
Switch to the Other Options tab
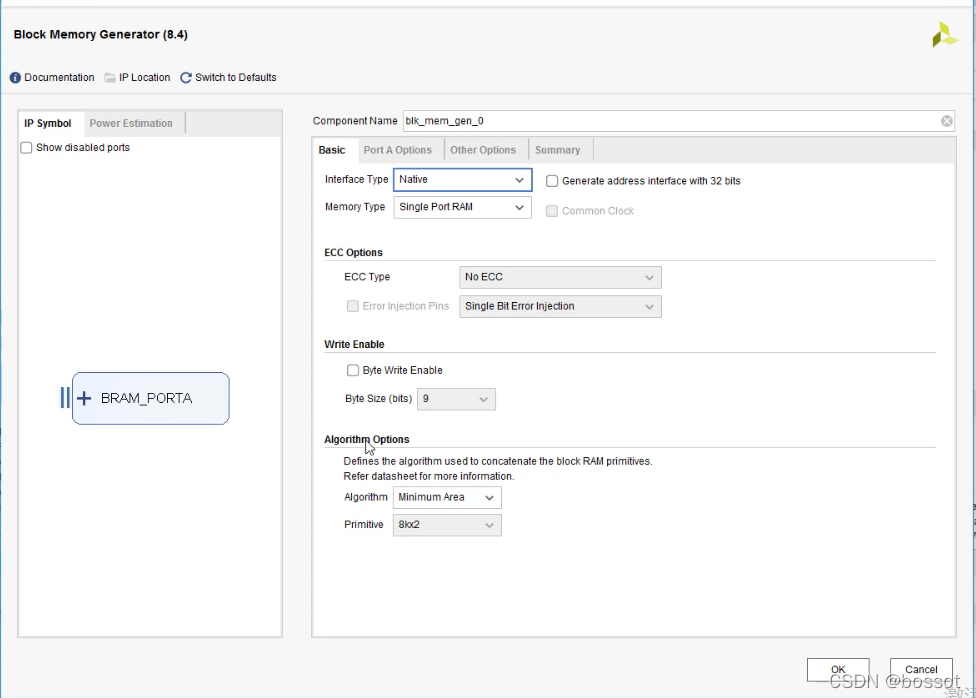(x=483, y=150)
